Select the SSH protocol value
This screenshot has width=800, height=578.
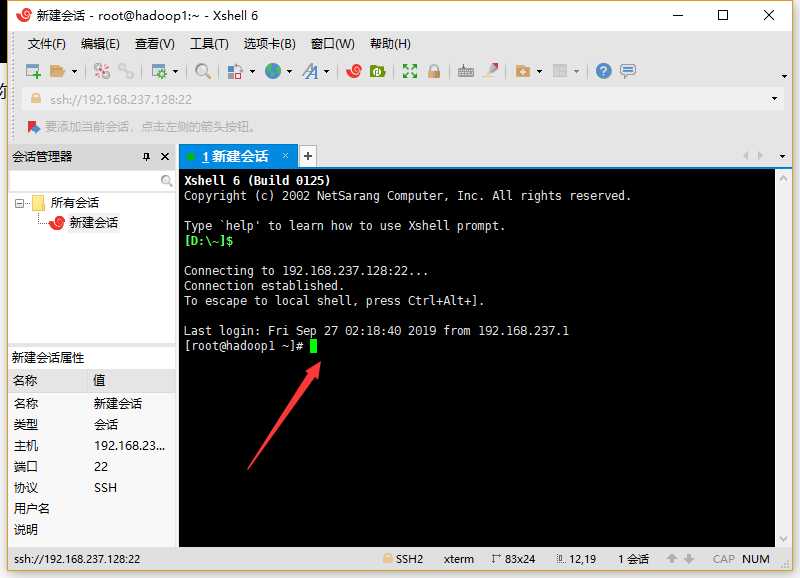[106, 488]
